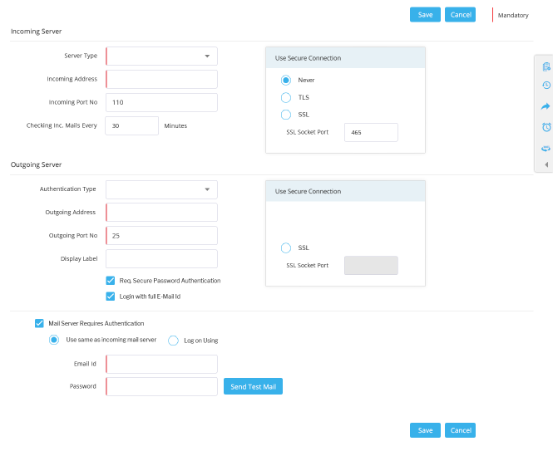This screenshot has height=451, width=553.
Task: Click the top Save button
Action: click(x=425, y=14)
